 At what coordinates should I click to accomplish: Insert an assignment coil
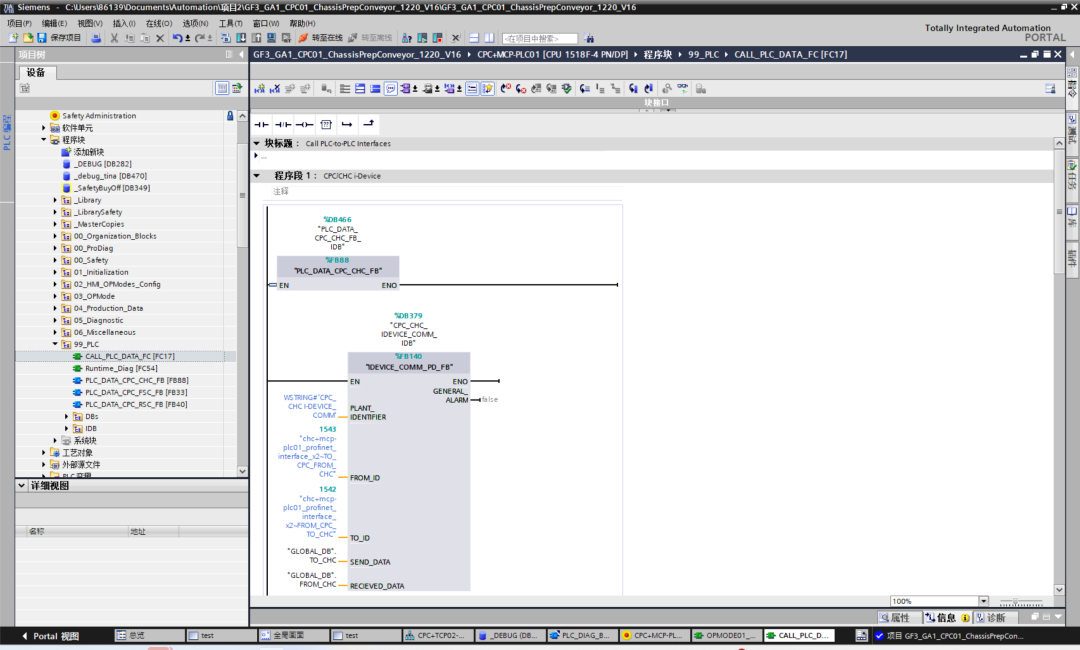[304, 125]
